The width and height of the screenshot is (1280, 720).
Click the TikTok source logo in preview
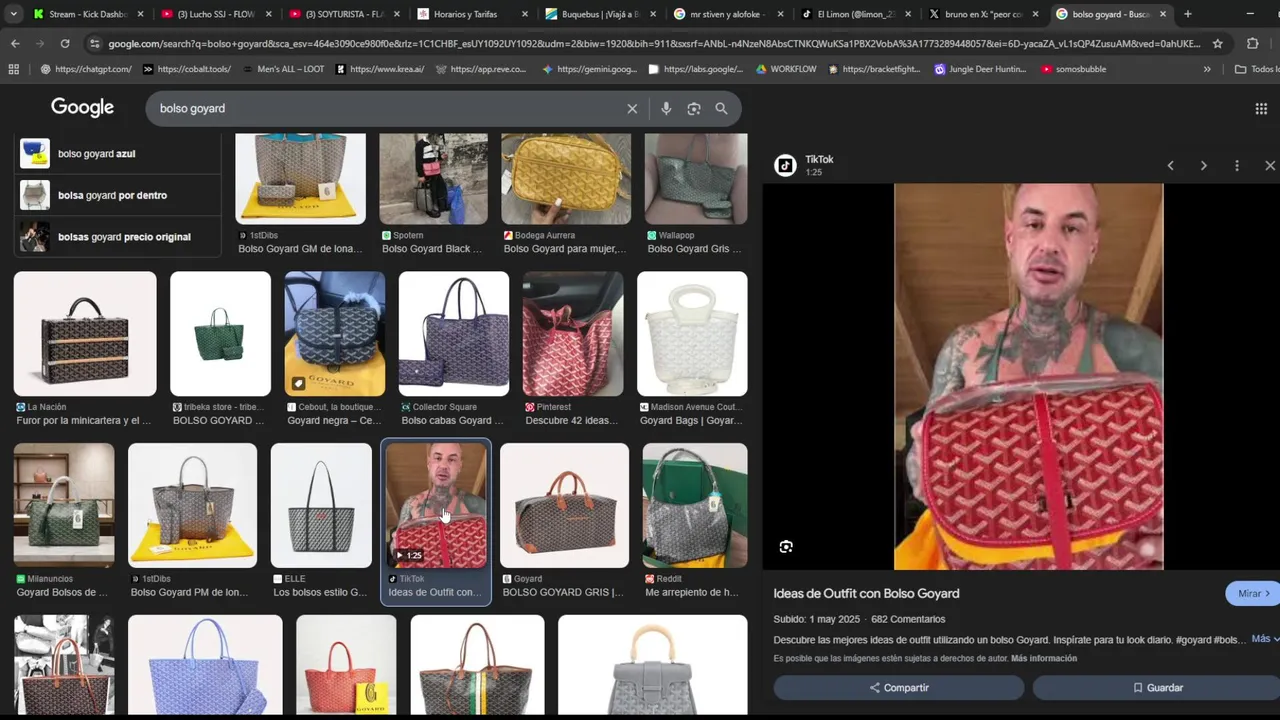(785, 166)
